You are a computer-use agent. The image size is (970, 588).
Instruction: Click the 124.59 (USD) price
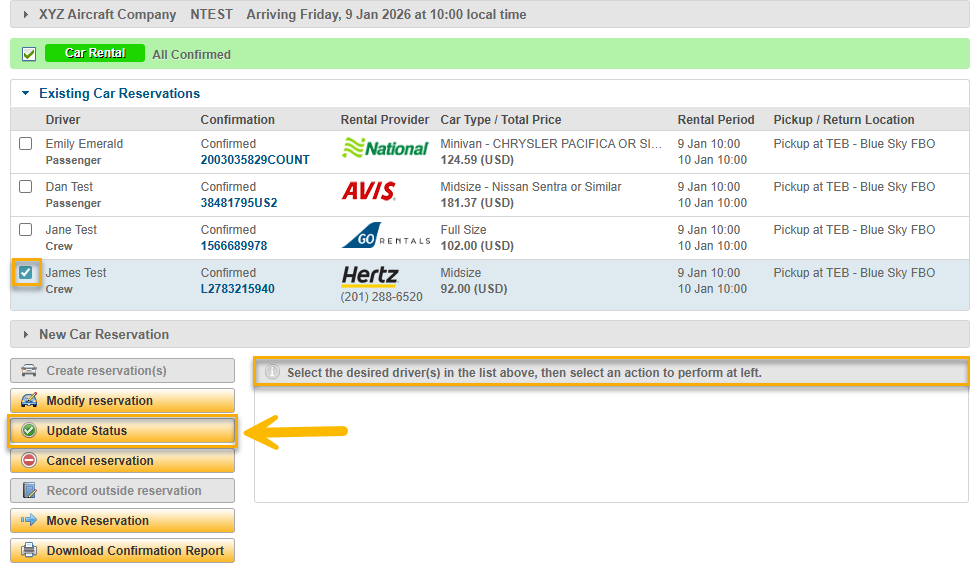click(x=477, y=160)
